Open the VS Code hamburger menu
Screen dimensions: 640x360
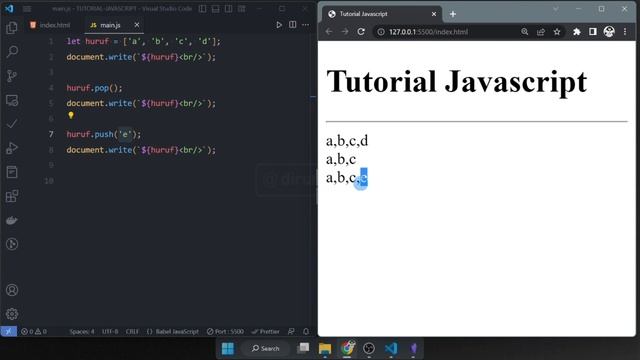27,9
